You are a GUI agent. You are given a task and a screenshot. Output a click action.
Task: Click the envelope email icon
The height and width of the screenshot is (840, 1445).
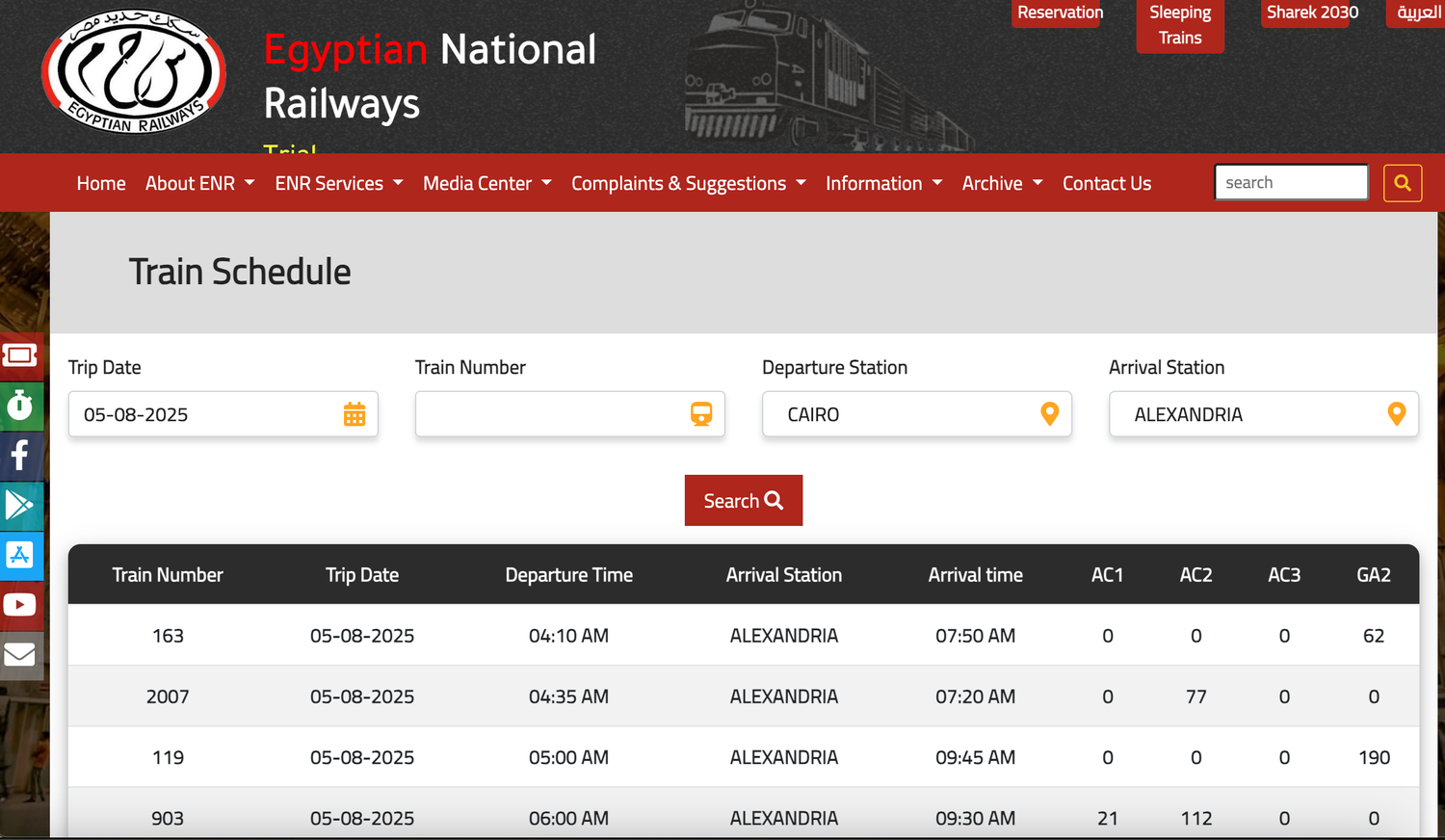click(x=21, y=654)
